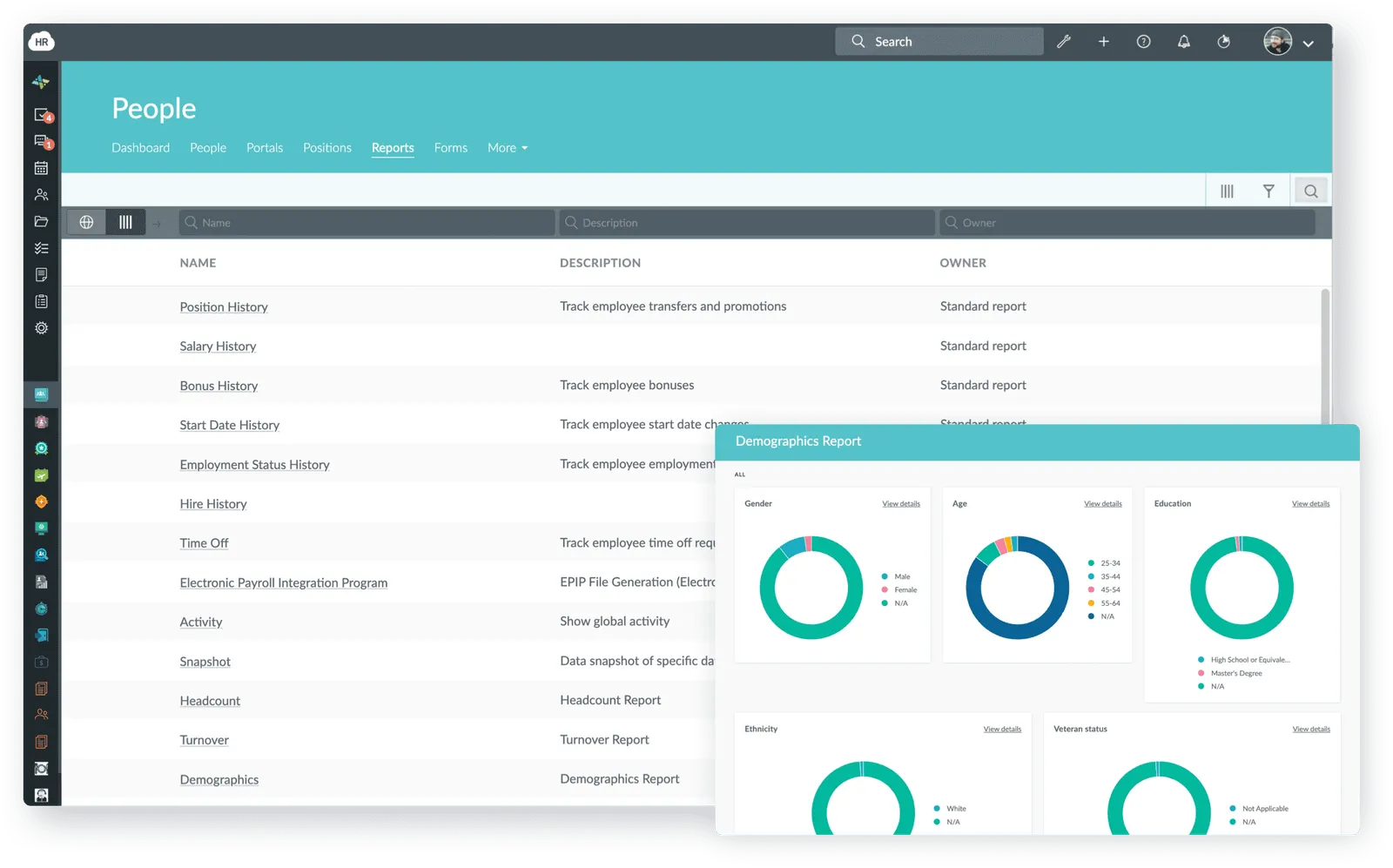Click the wrench tools icon in top bar

(1063, 41)
